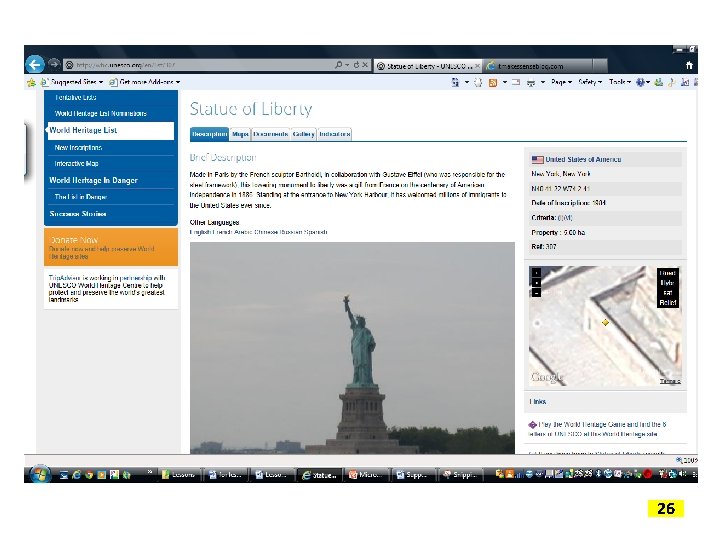Click the purple World Heritage Game icon

(x=533, y=425)
